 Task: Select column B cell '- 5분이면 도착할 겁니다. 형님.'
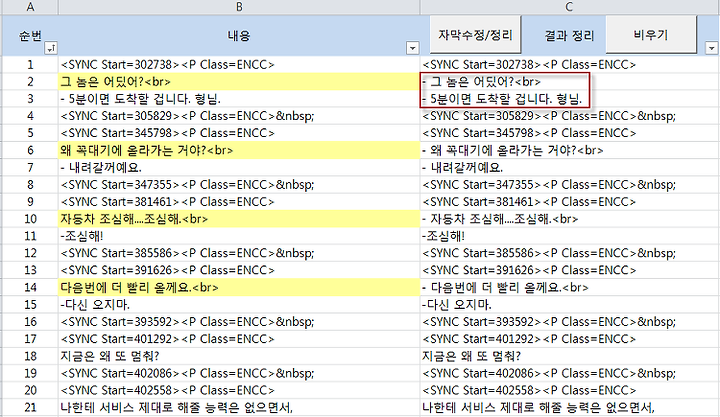[239, 99]
